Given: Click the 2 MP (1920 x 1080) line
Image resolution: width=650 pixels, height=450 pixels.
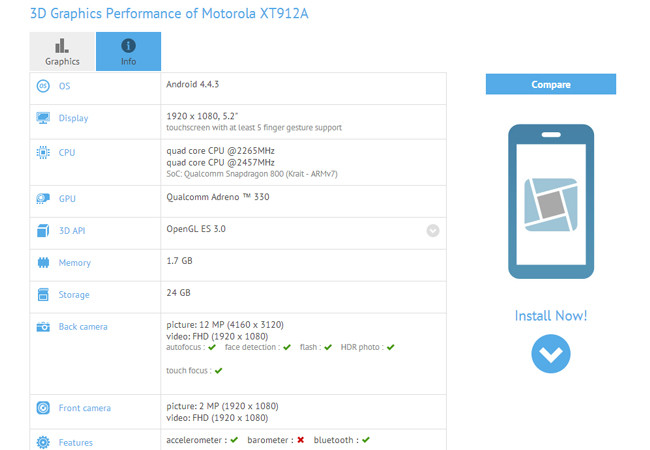Looking at the screenshot, I should tap(222, 406).
